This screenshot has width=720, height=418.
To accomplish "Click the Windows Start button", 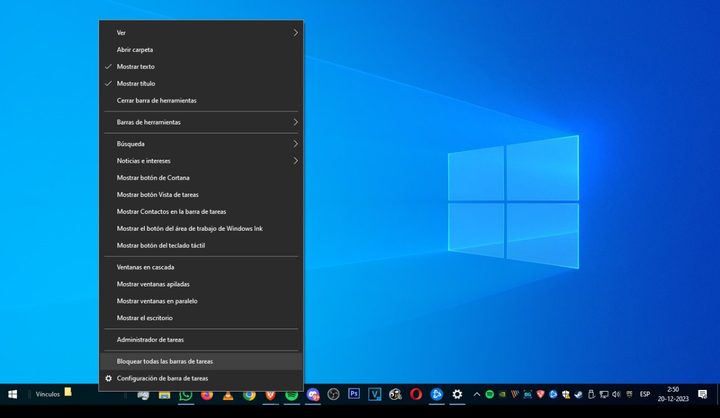I will click(x=13, y=395).
